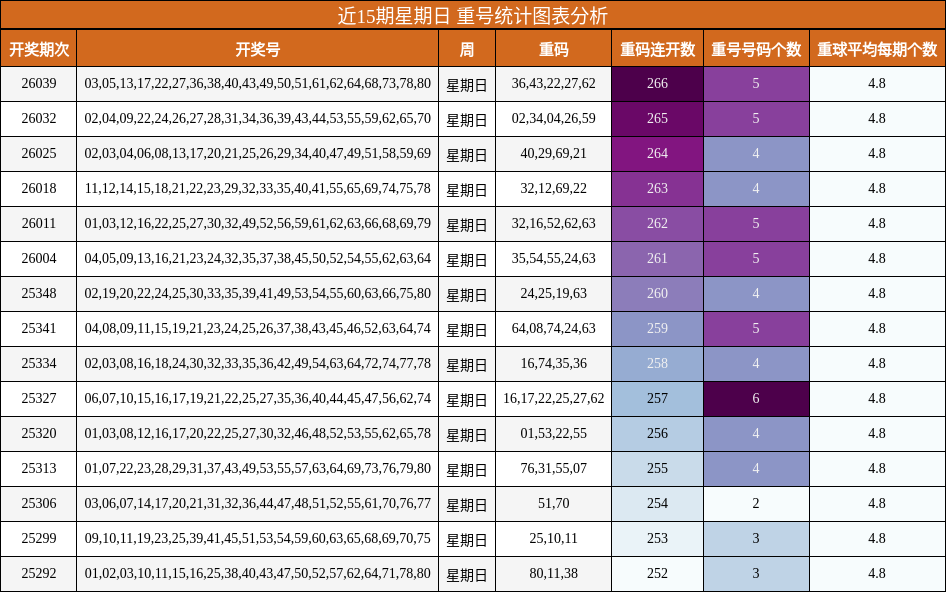Click the cell showing repeat count 6
Image resolution: width=946 pixels, height=592 pixels.
coord(756,397)
